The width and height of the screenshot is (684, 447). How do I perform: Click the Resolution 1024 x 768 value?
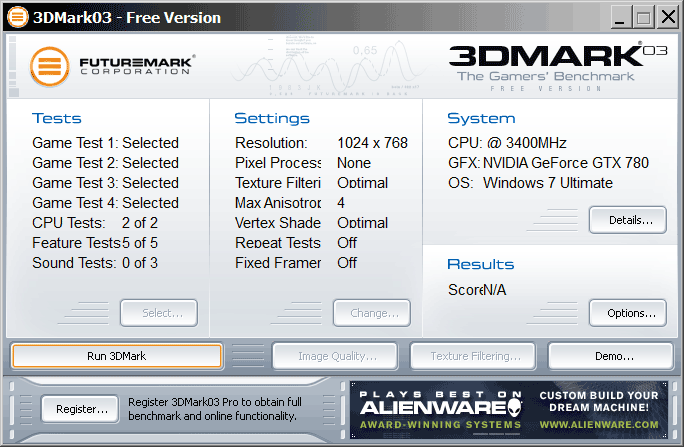[372, 143]
